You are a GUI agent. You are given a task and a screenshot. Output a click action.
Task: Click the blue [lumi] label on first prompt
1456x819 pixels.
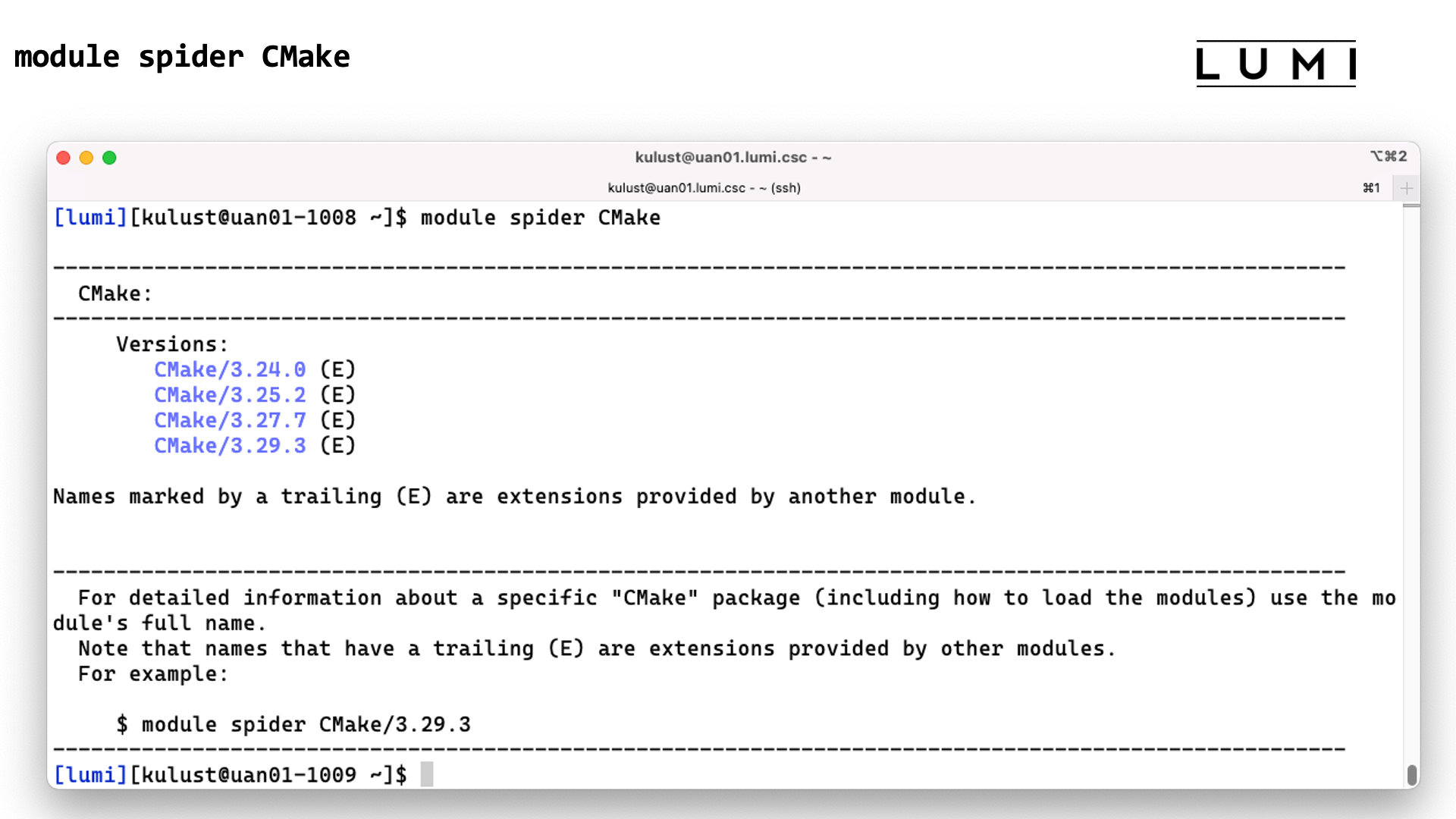[90, 218]
